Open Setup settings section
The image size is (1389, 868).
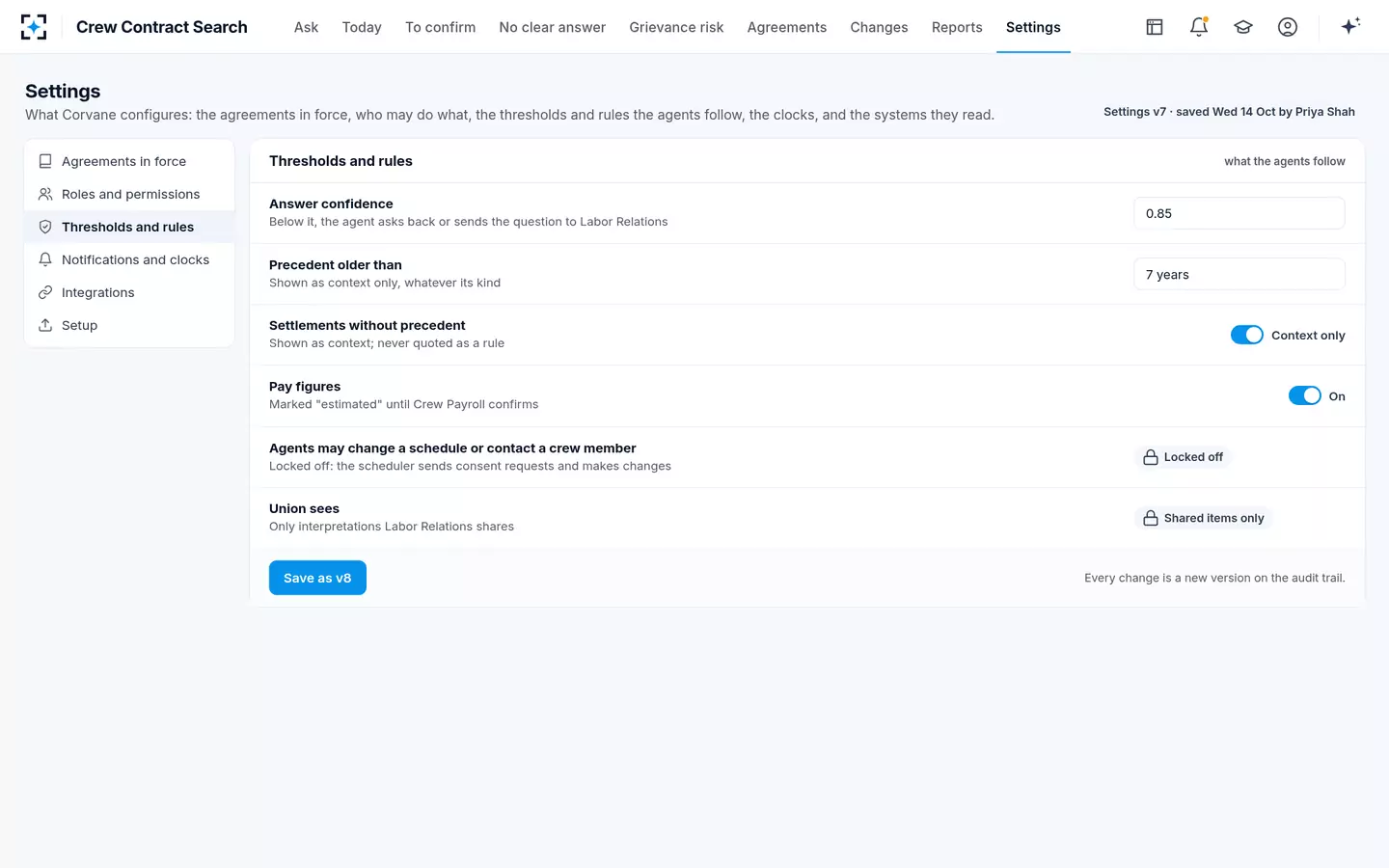coord(129,325)
